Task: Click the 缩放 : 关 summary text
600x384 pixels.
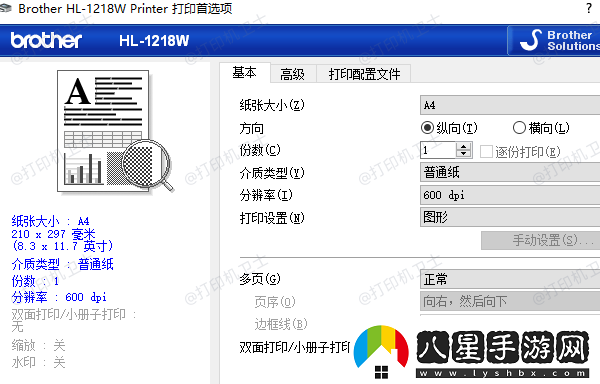Action: point(38,345)
